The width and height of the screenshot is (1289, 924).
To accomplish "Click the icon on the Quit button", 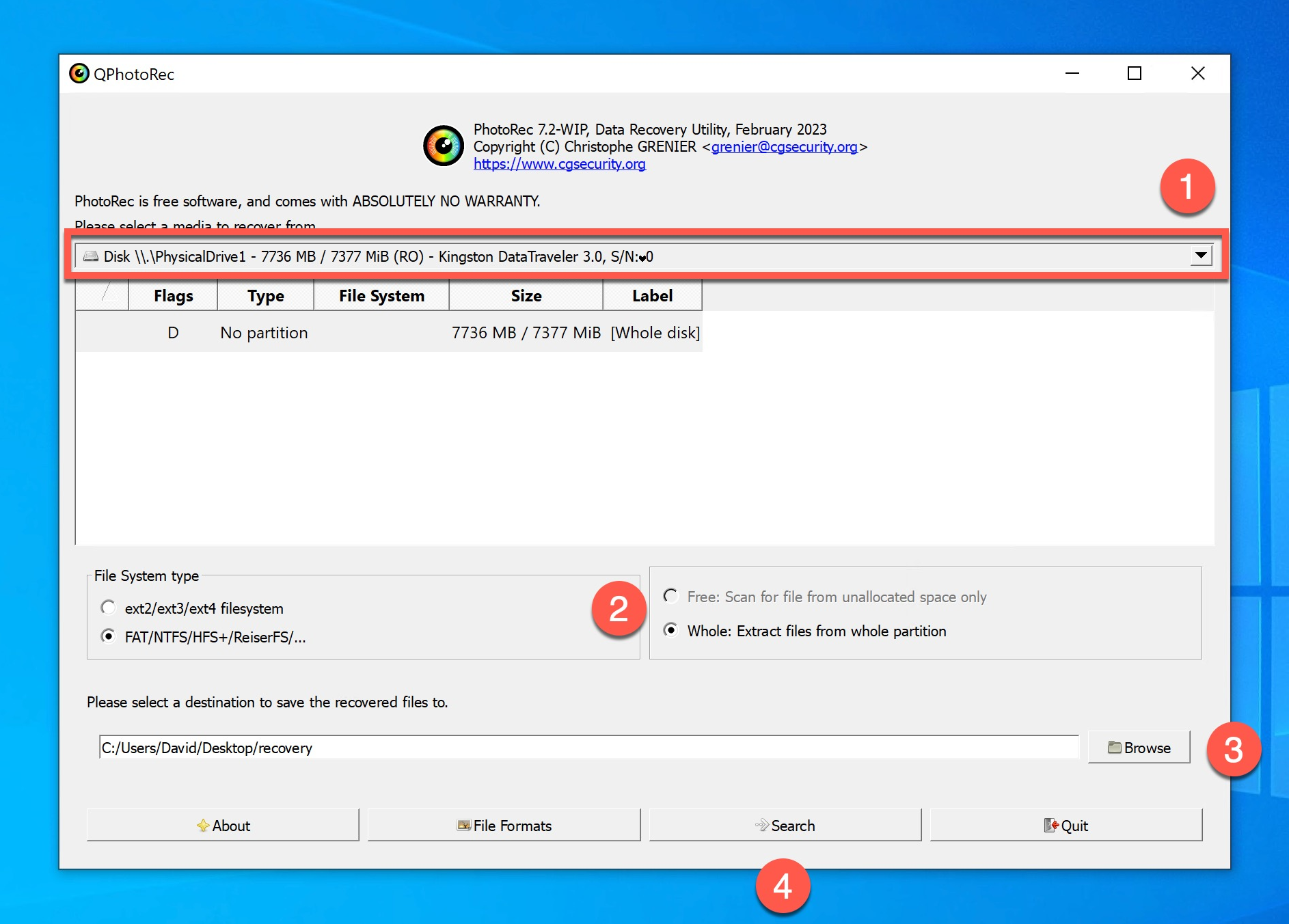I will (x=1049, y=825).
